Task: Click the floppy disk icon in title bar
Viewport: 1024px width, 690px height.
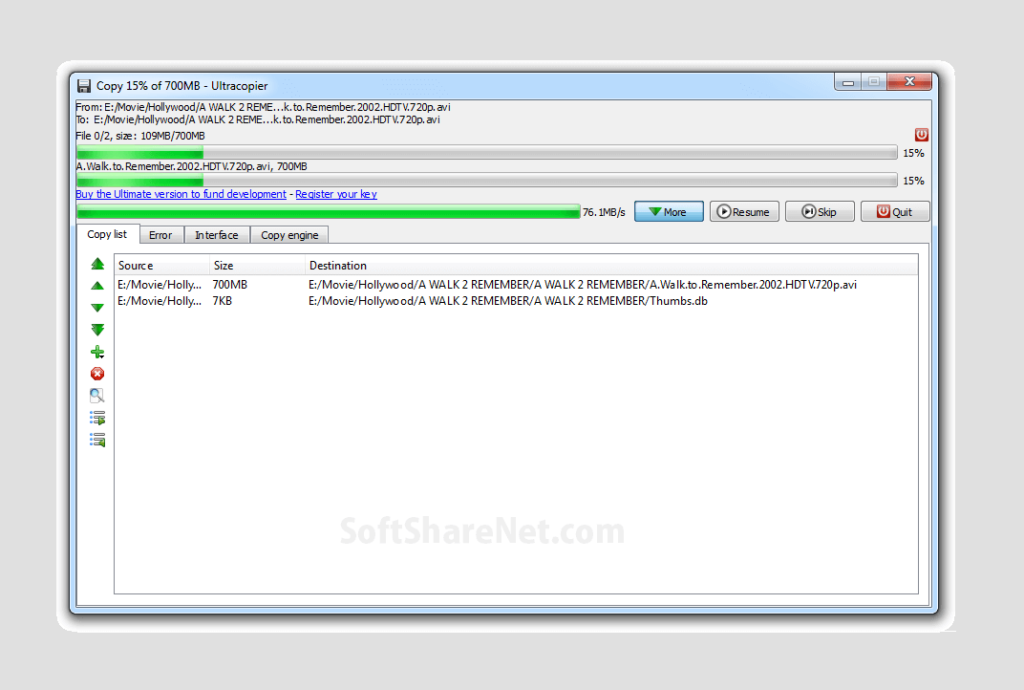Action: pos(84,86)
